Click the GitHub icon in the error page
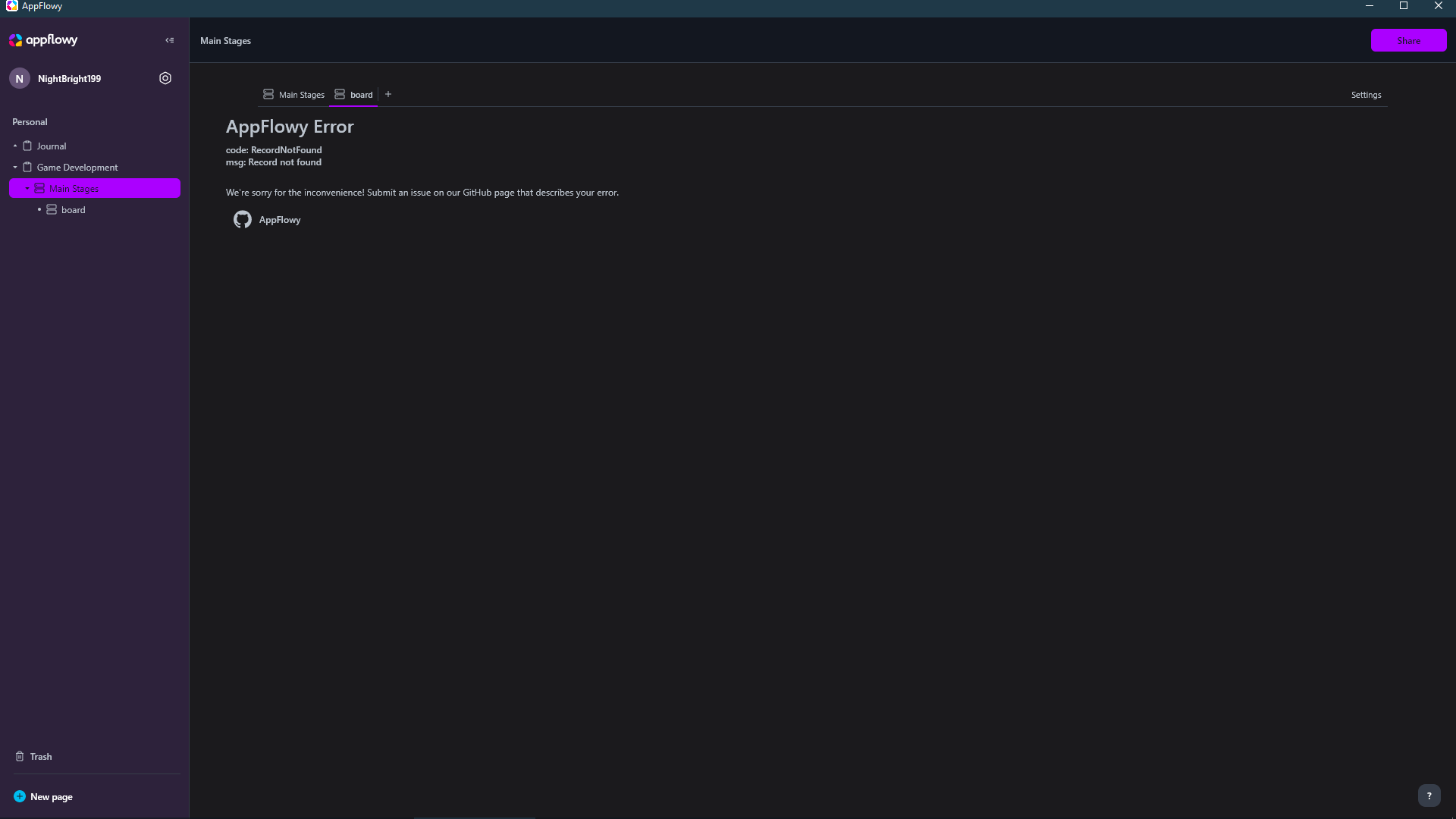Screen dimensions: 1456x819 243,219
